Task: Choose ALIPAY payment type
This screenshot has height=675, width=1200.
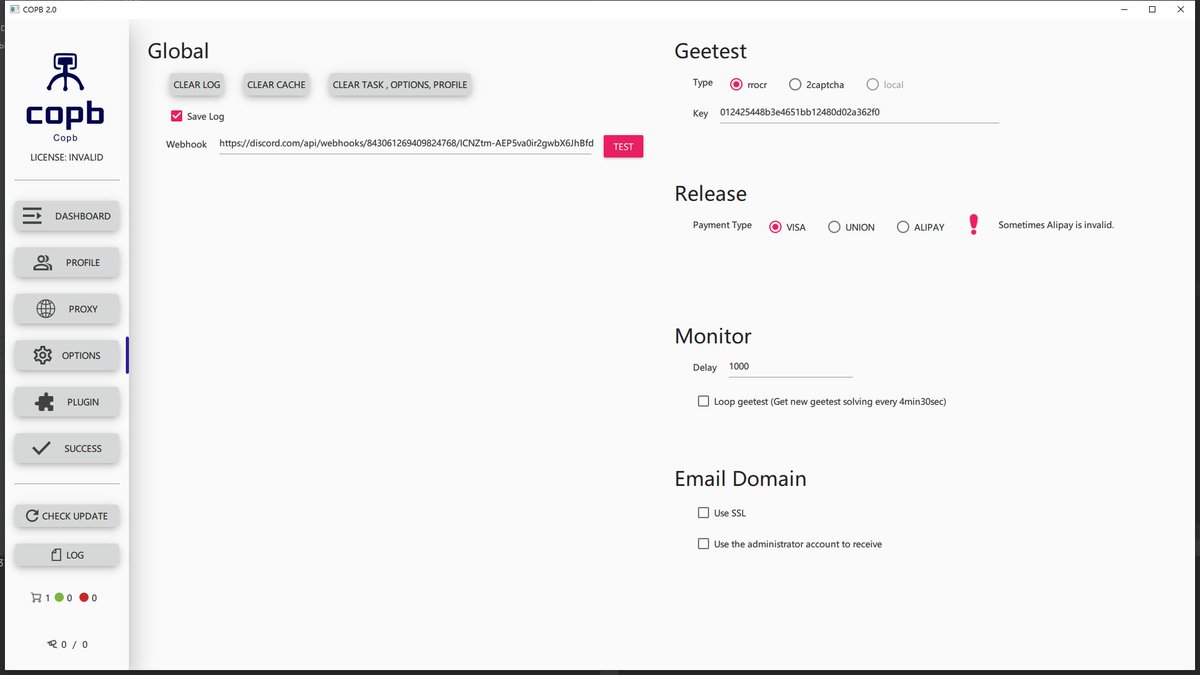Action: [x=903, y=227]
